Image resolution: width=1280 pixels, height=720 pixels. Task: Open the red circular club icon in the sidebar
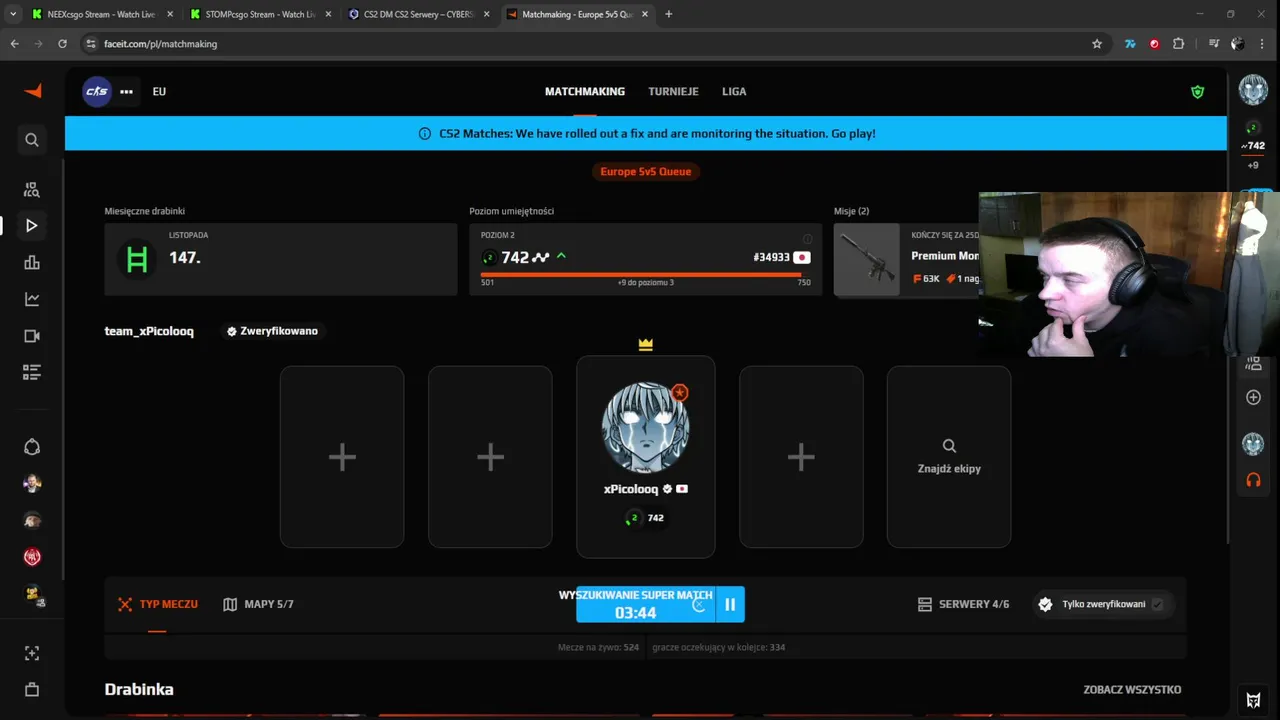[x=32, y=557]
